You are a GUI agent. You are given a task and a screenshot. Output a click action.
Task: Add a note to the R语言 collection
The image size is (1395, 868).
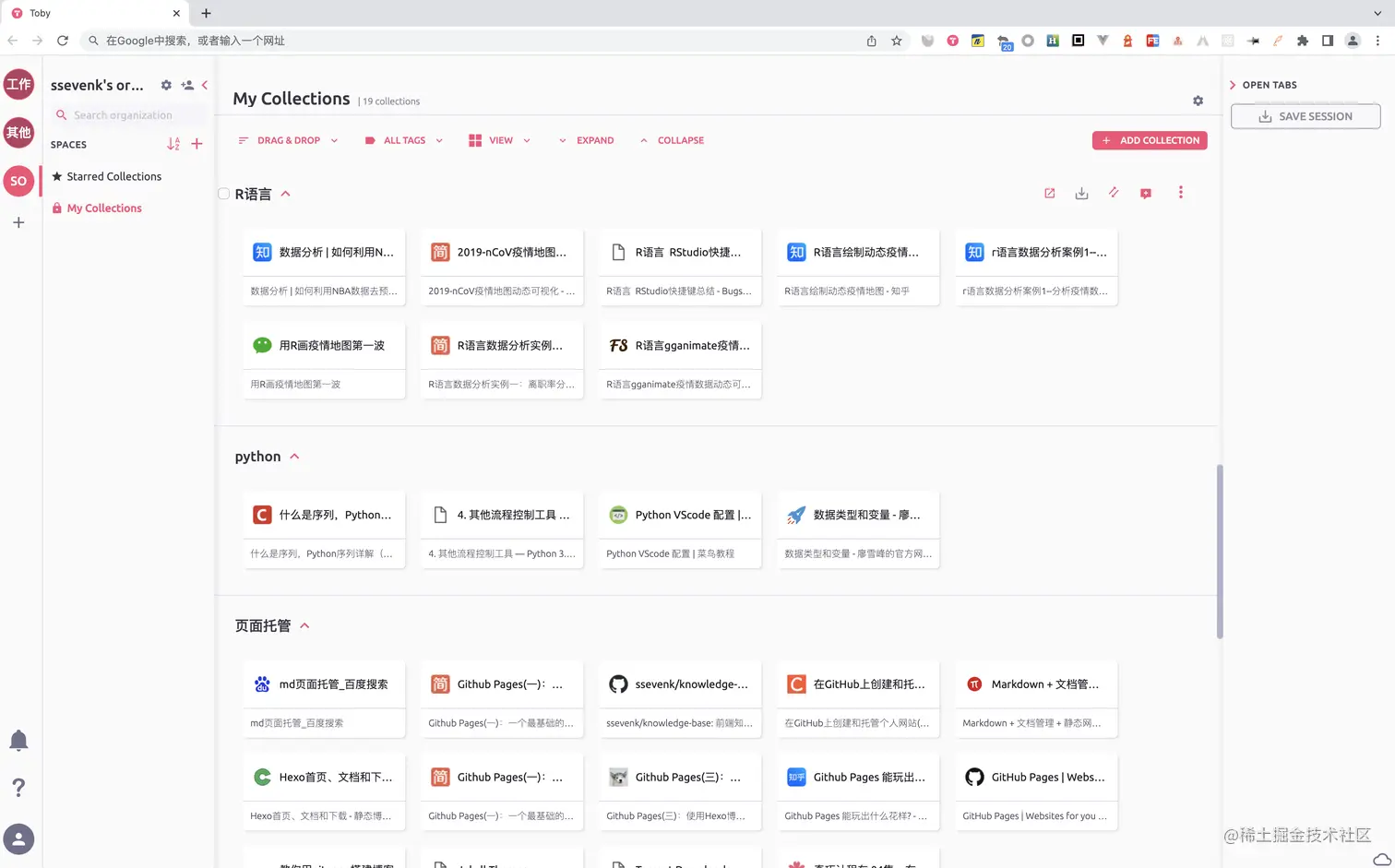tap(1146, 193)
